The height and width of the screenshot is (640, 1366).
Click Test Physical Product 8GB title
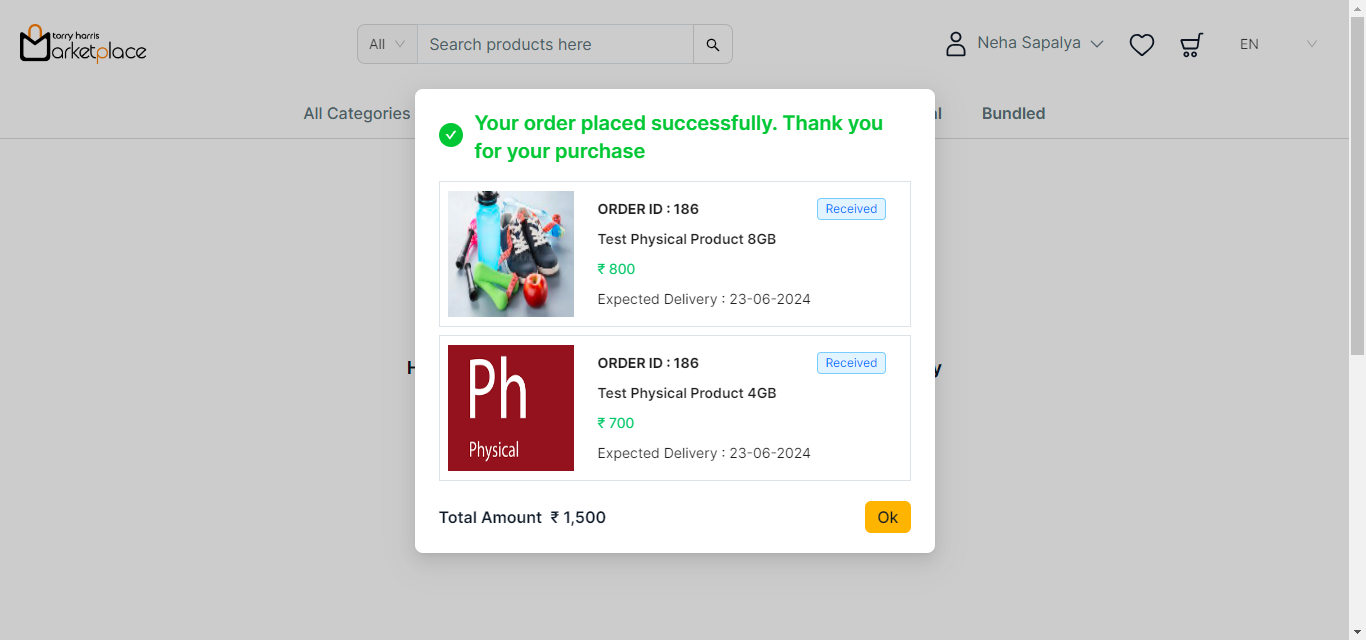click(686, 239)
